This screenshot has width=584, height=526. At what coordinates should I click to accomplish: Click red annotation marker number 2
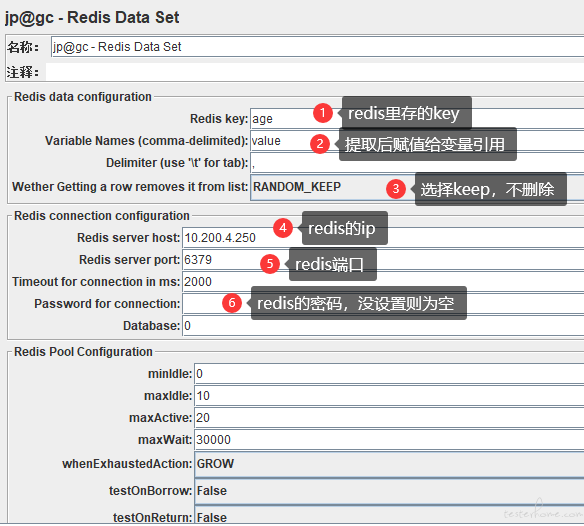coord(320,144)
